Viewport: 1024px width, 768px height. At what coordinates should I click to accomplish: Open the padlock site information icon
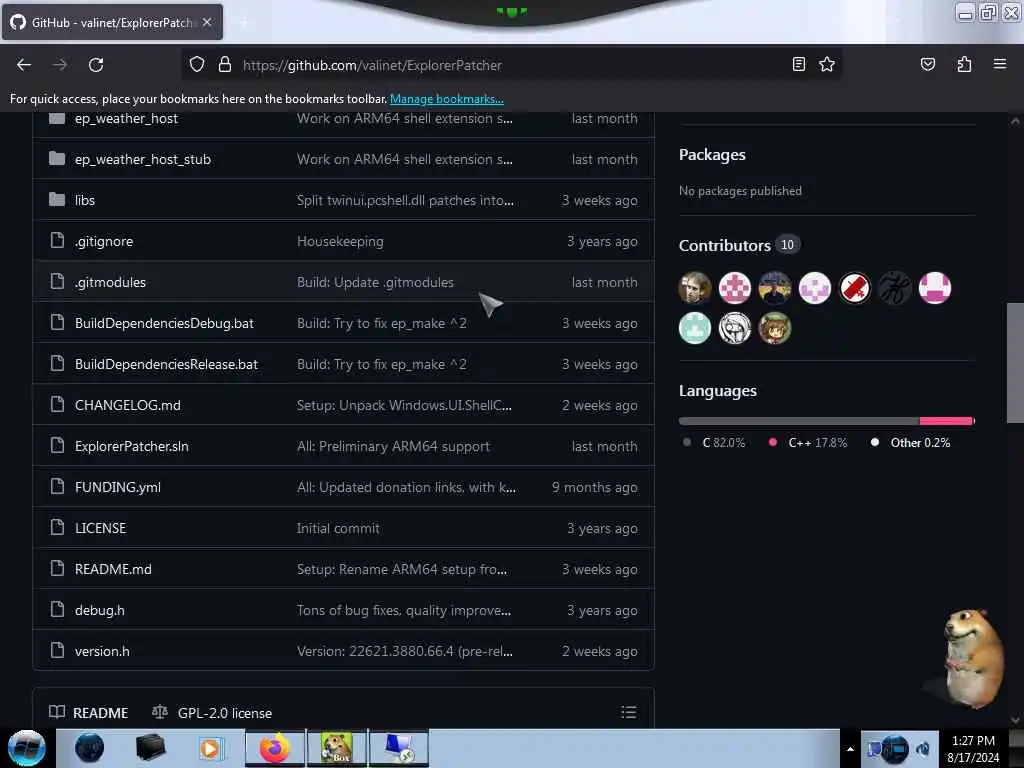[225, 65]
